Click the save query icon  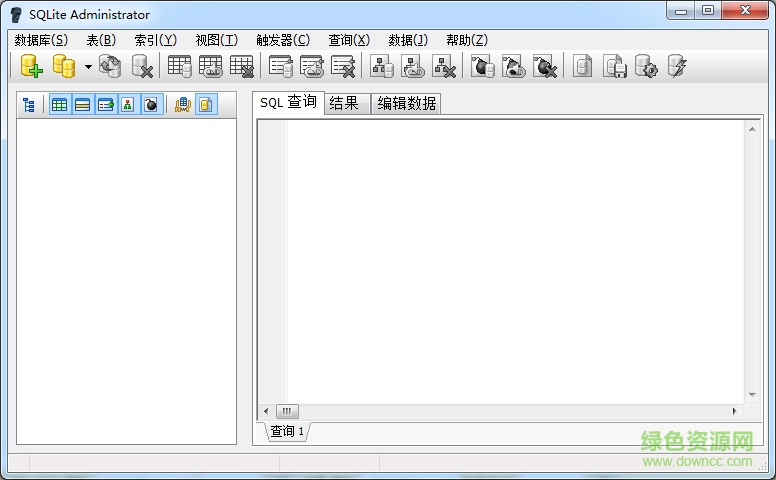[x=615, y=66]
